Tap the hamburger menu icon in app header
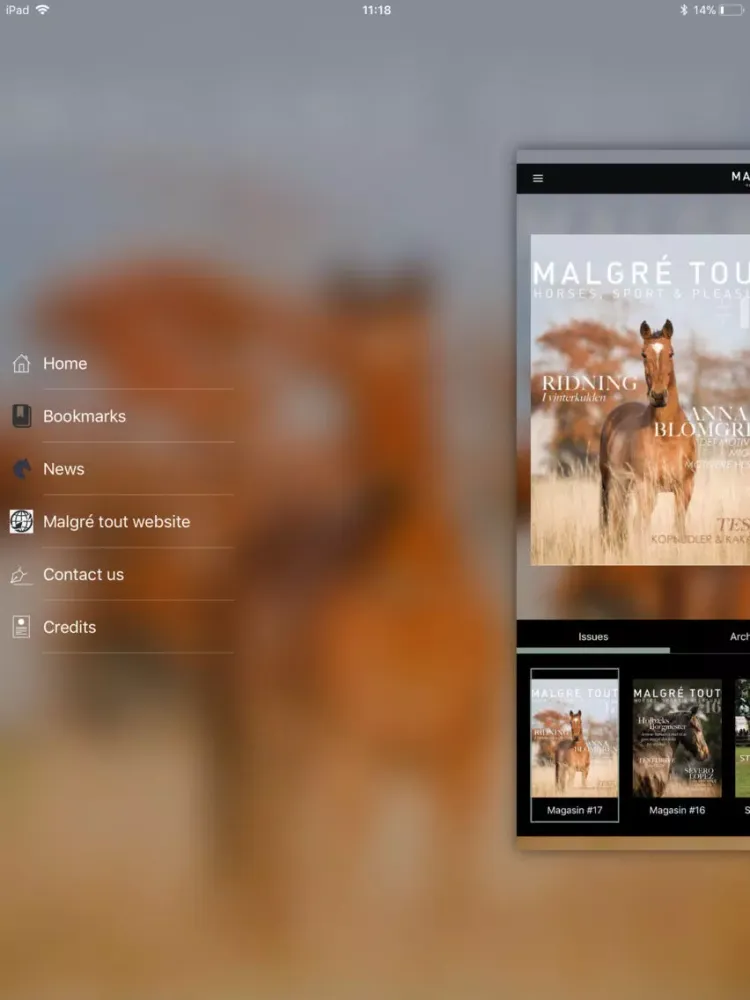Viewport: 750px width, 1000px height. [x=538, y=179]
